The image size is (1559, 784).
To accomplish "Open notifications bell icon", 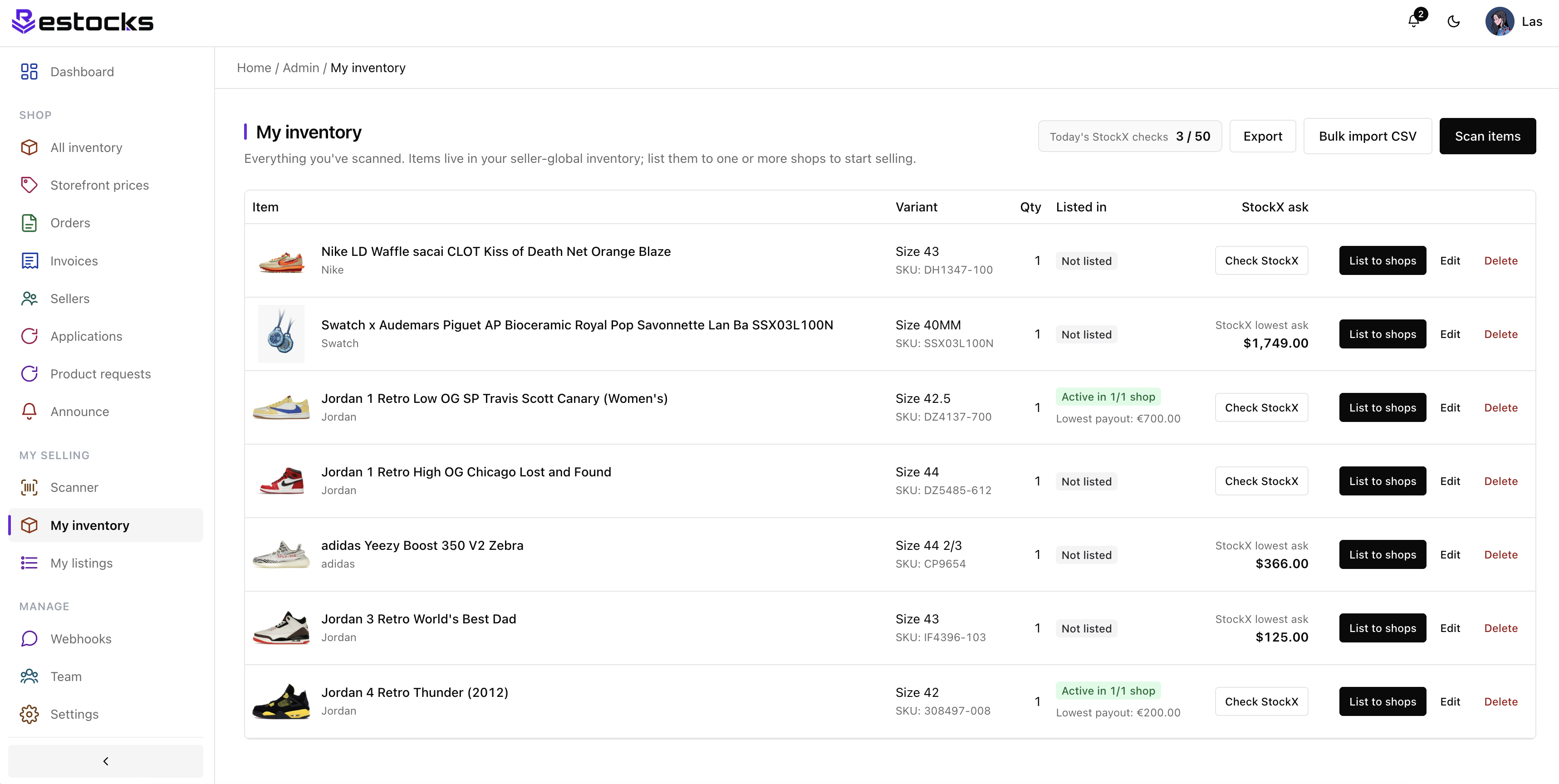I will point(1414,21).
